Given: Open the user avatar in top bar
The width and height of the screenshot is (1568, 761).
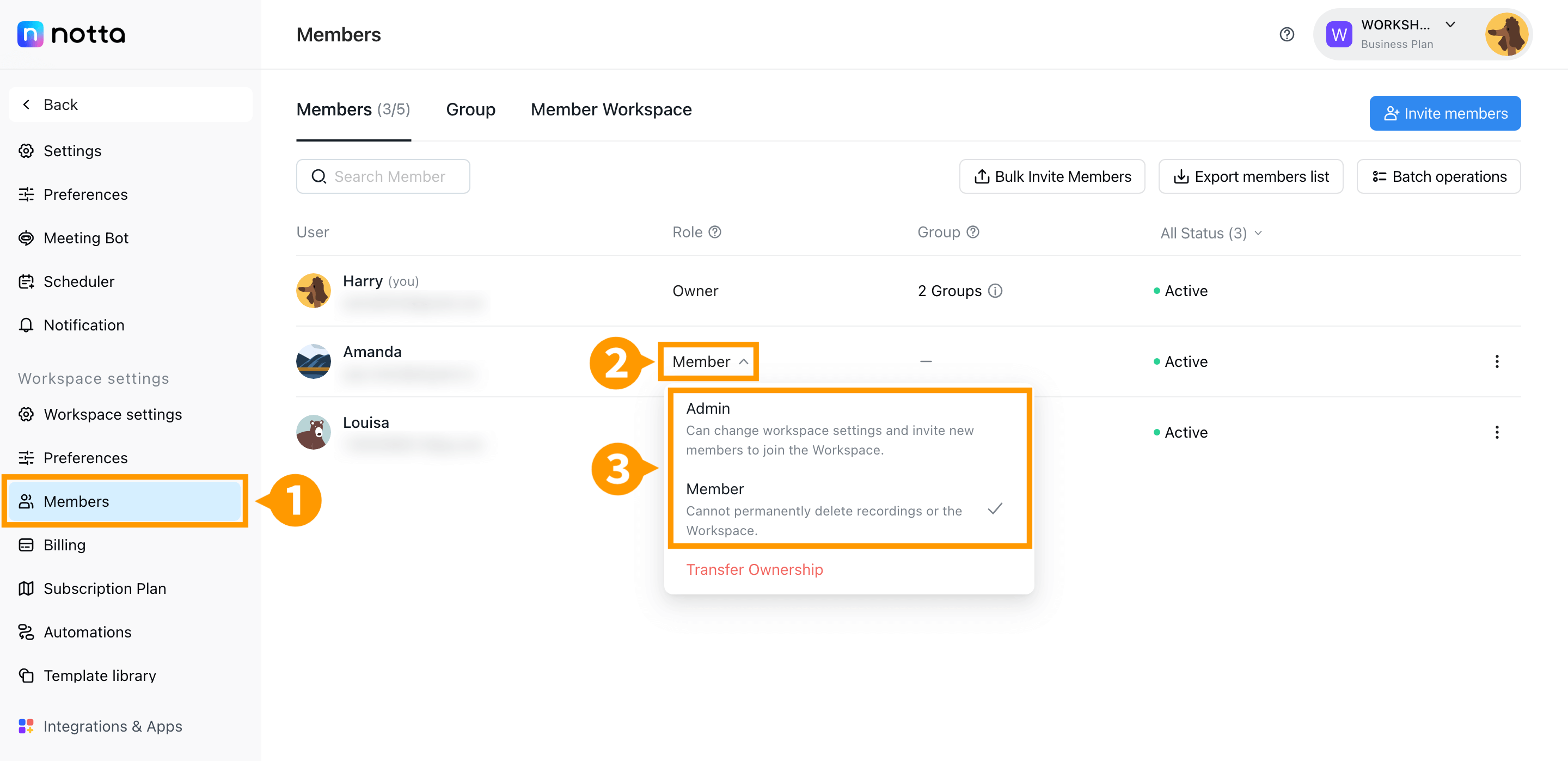Looking at the screenshot, I should (1506, 35).
